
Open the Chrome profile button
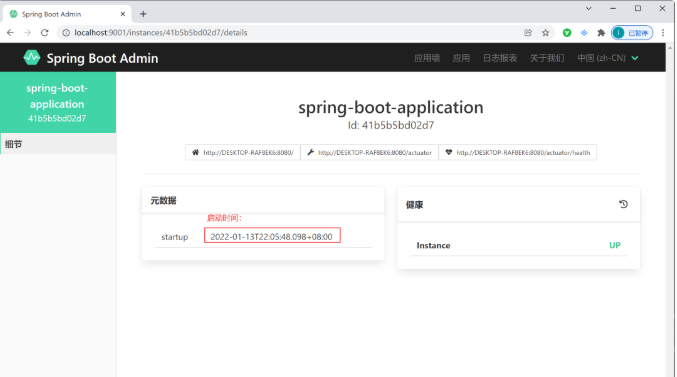[632, 33]
